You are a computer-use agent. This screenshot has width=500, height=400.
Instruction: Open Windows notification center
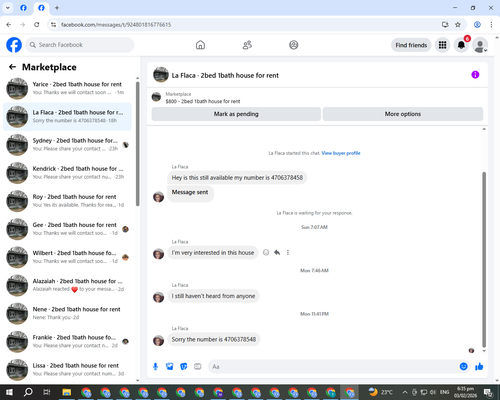coord(489,392)
